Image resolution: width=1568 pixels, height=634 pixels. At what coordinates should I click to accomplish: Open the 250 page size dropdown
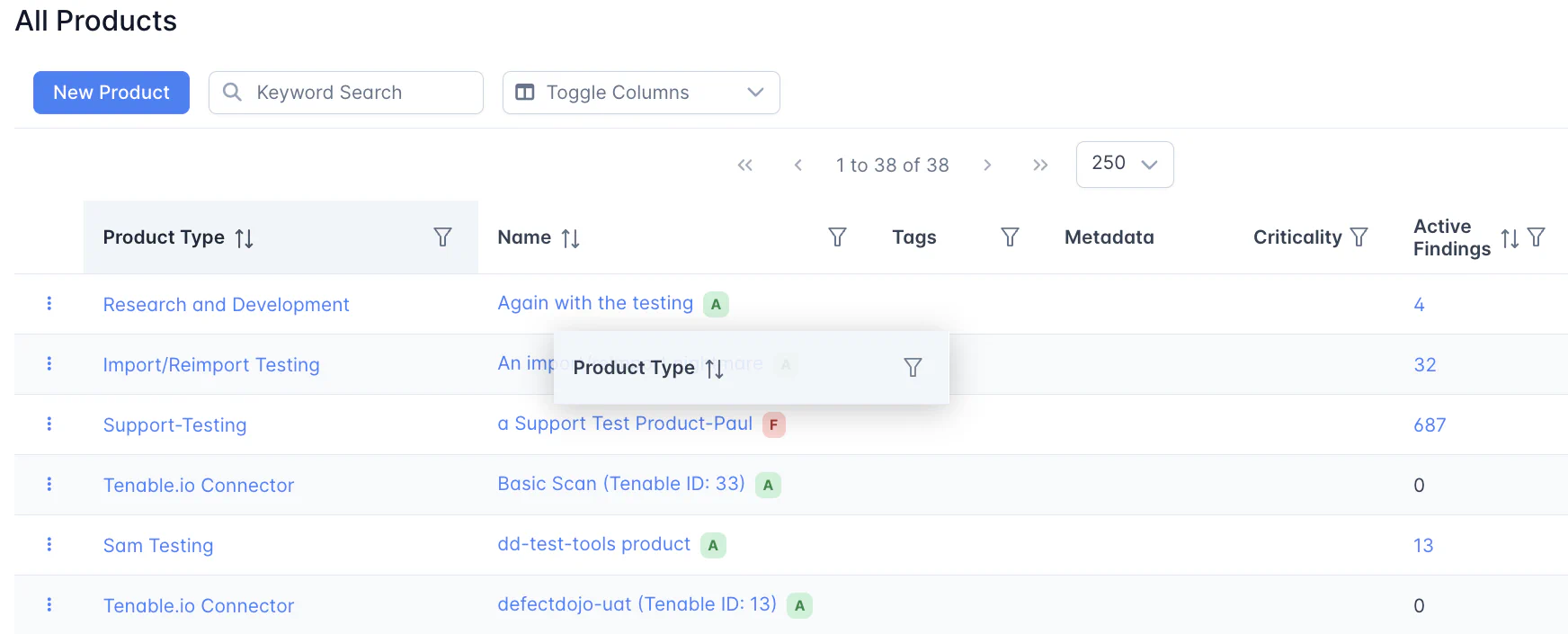[1124, 165]
